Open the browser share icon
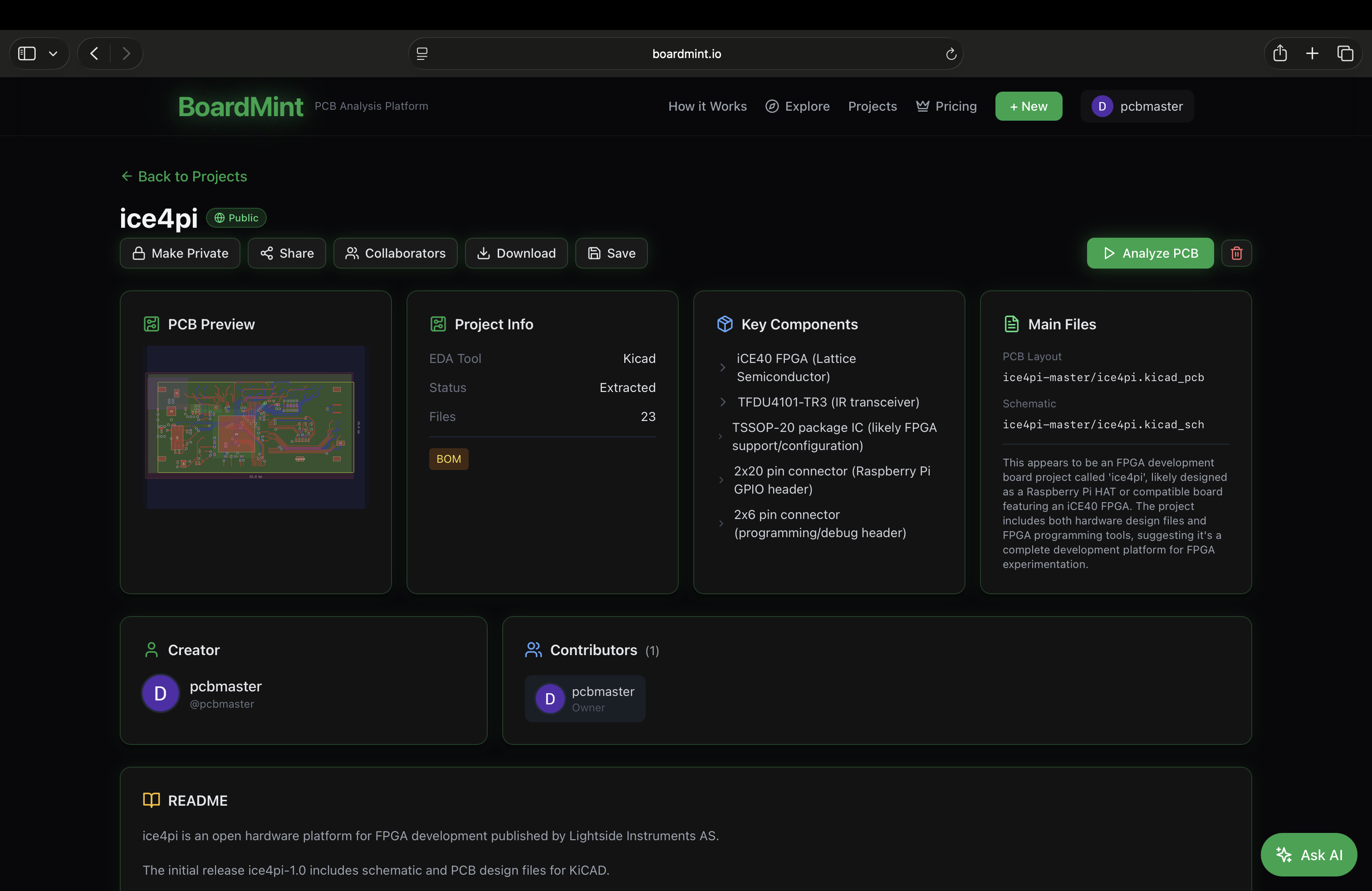Viewport: 1372px width, 891px height. click(1280, 53)
